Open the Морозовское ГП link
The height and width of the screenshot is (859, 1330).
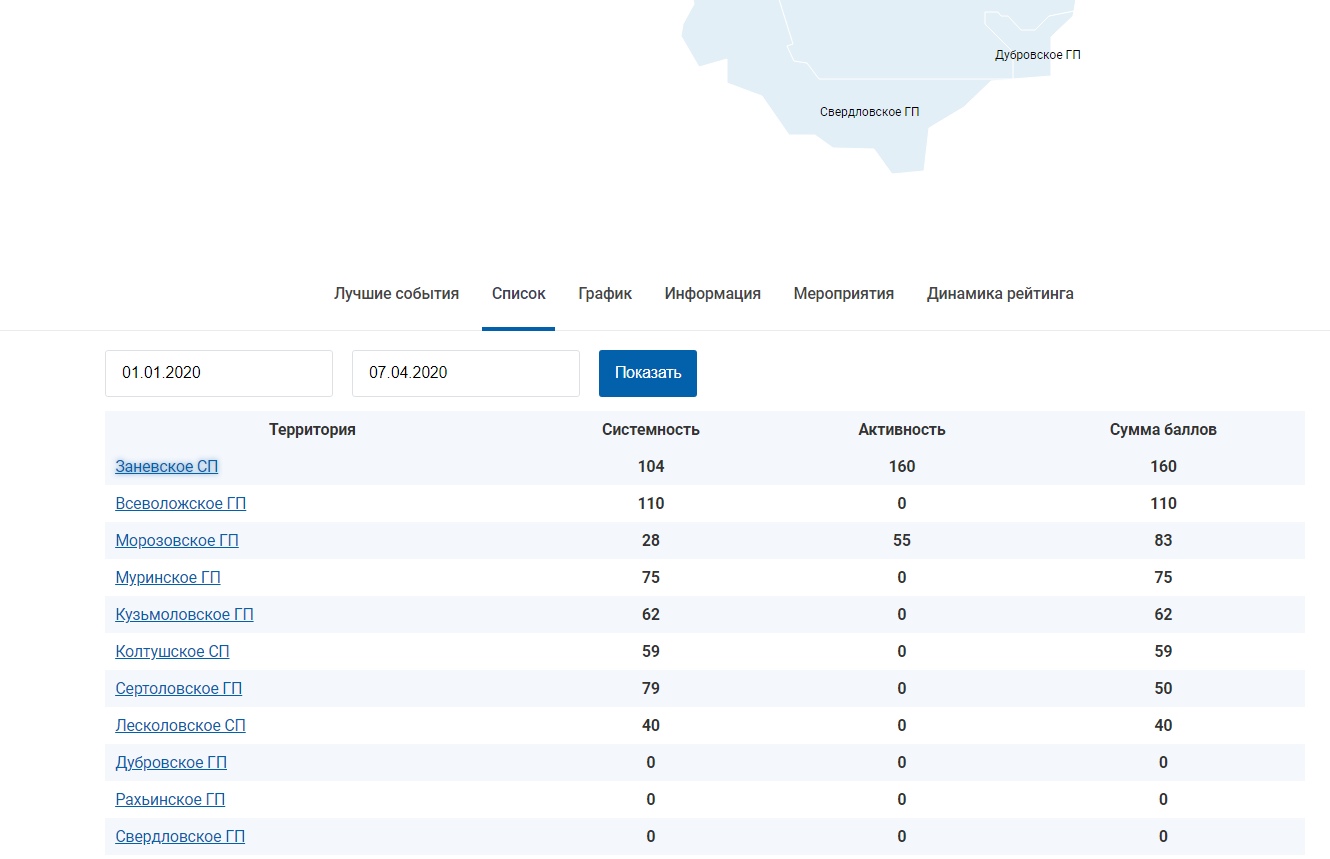point(177,540)
